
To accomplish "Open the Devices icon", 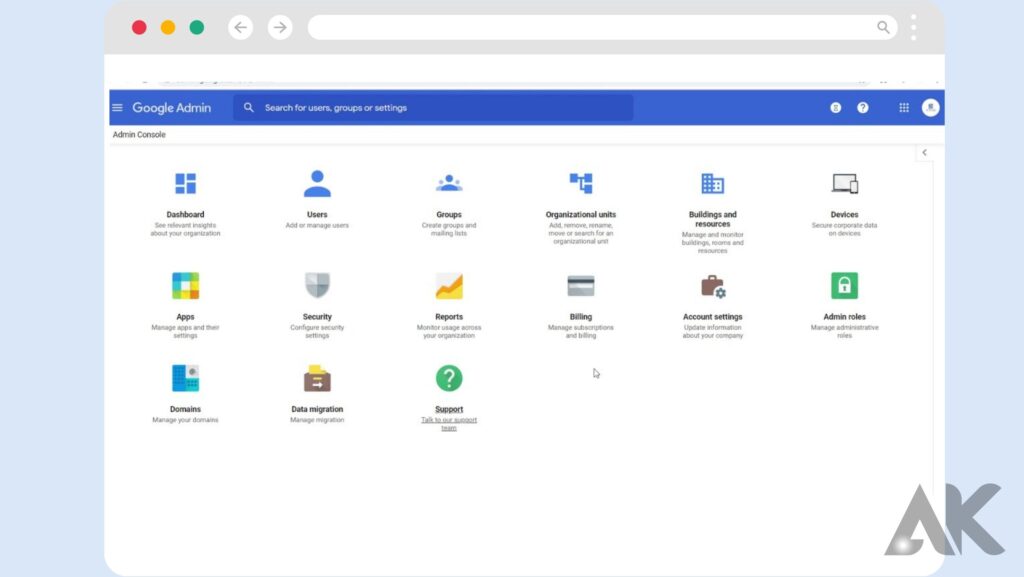I will pyautogui.click(x=844, y=183).
